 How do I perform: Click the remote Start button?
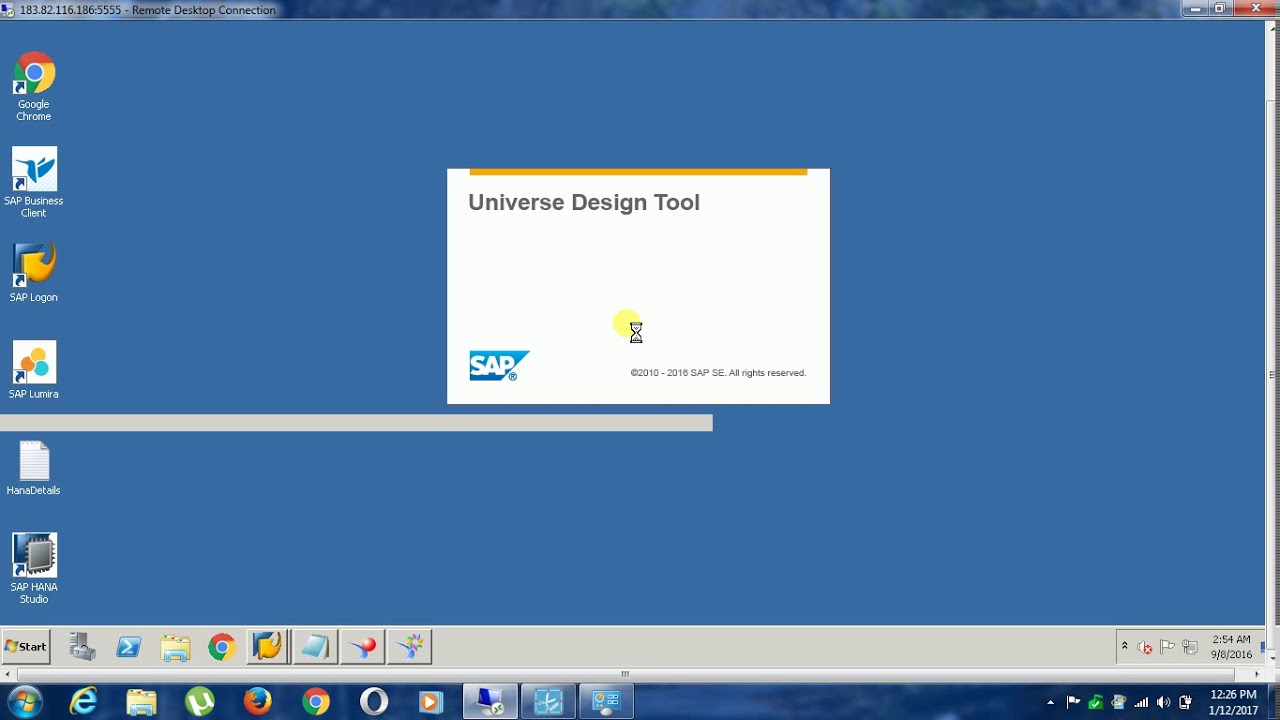26,647
